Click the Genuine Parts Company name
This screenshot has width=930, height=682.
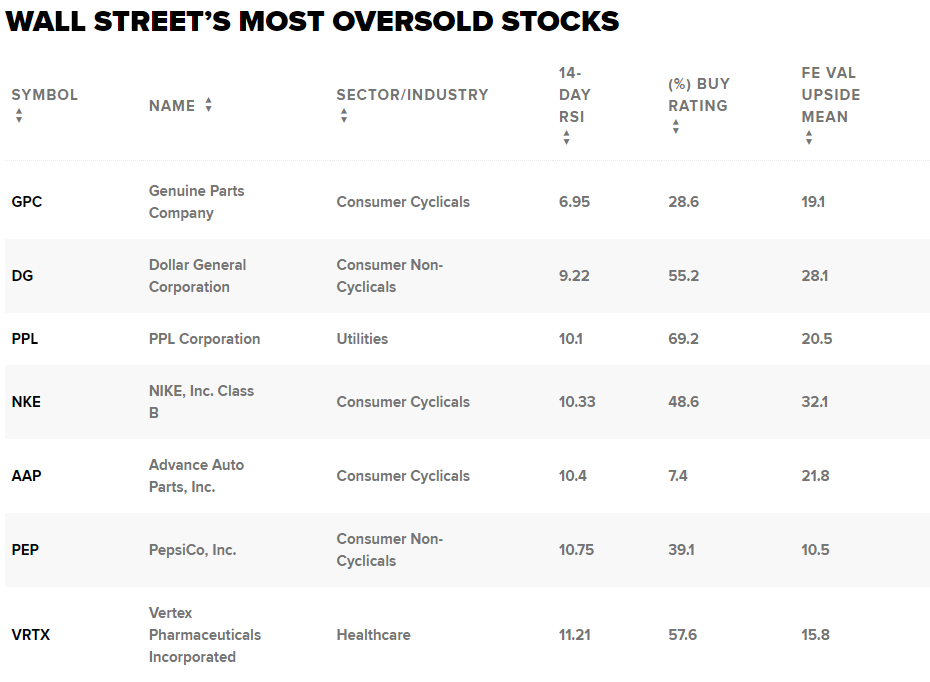pyautogui.click(x=196, y=202)
